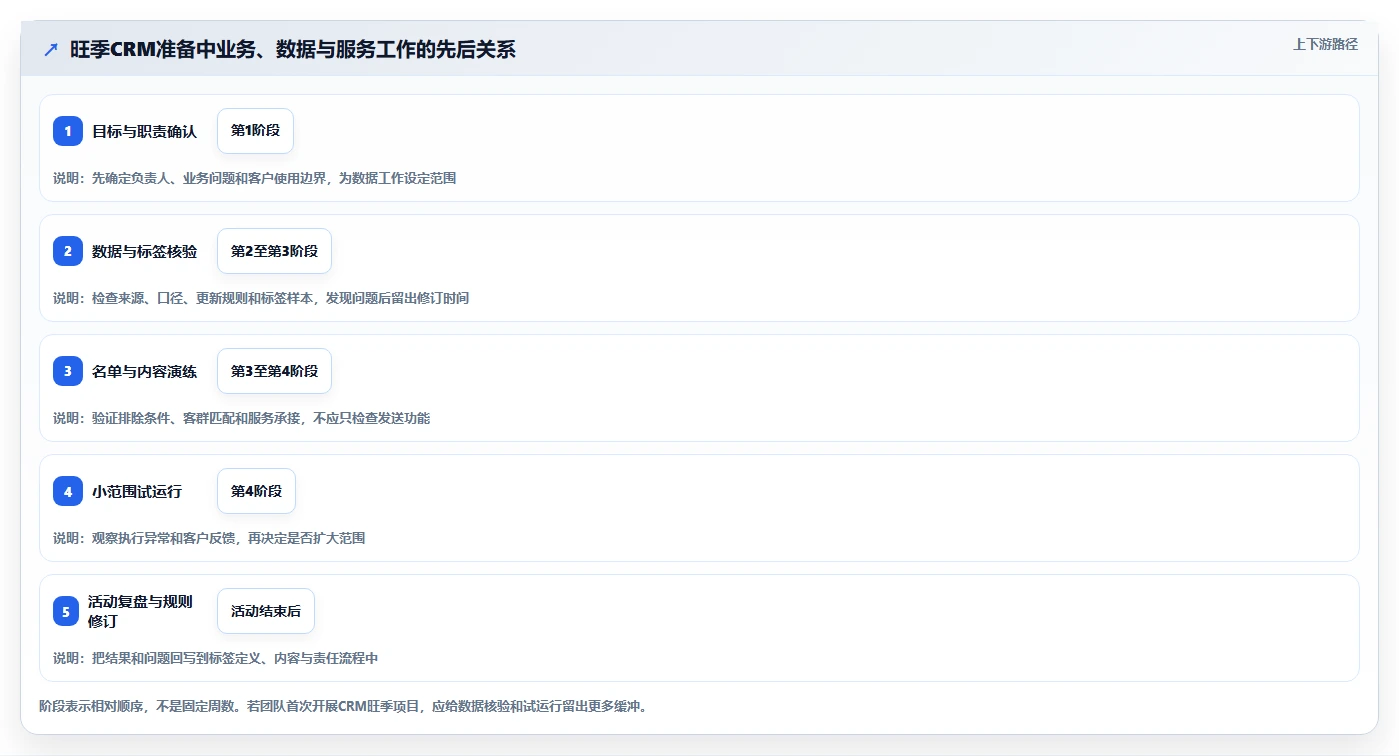
Task: Select the 第2至第3阶段 tag
Action: [274, 251]
